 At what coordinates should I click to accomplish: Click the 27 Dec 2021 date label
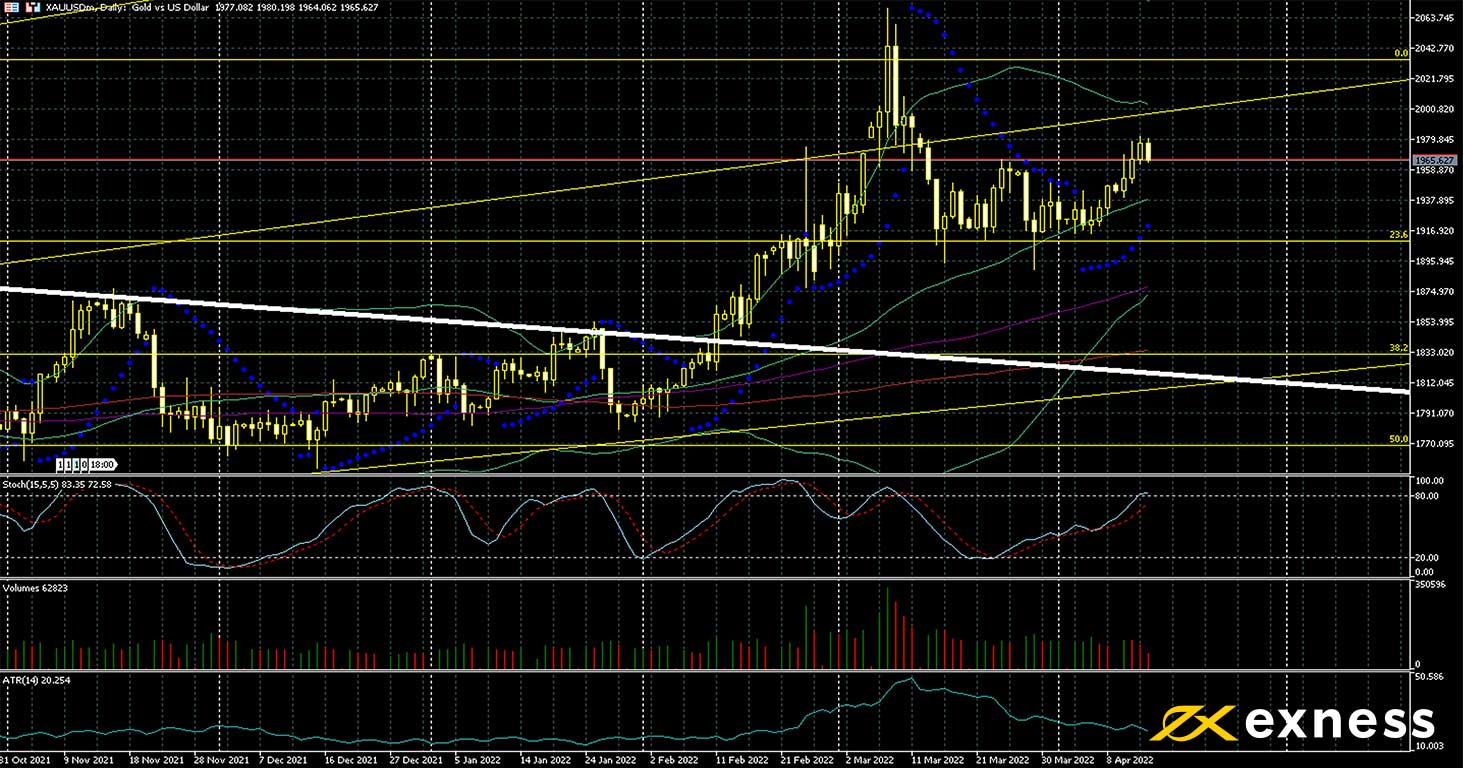click(x=414, y=759)
